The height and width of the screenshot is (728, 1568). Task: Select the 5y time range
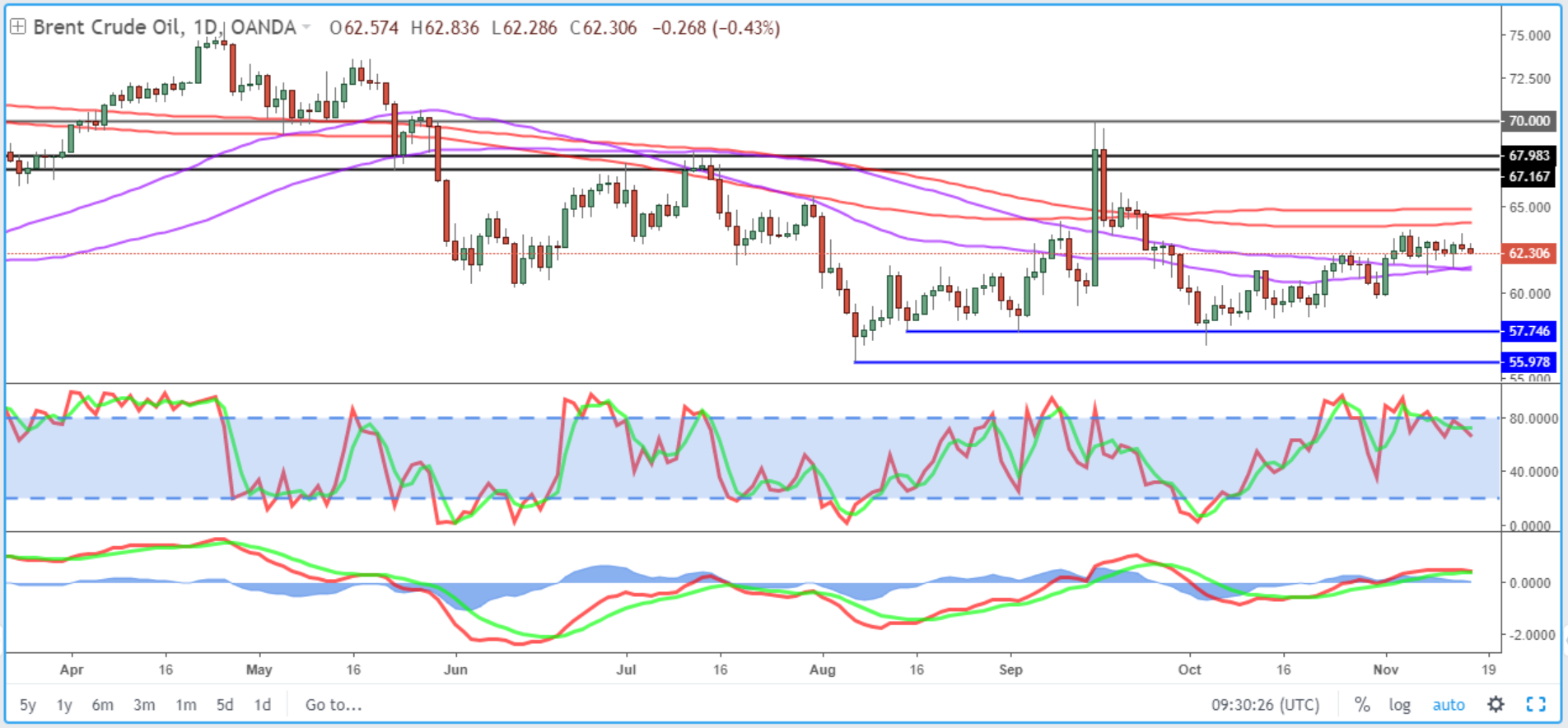click(x=28, y=705)
